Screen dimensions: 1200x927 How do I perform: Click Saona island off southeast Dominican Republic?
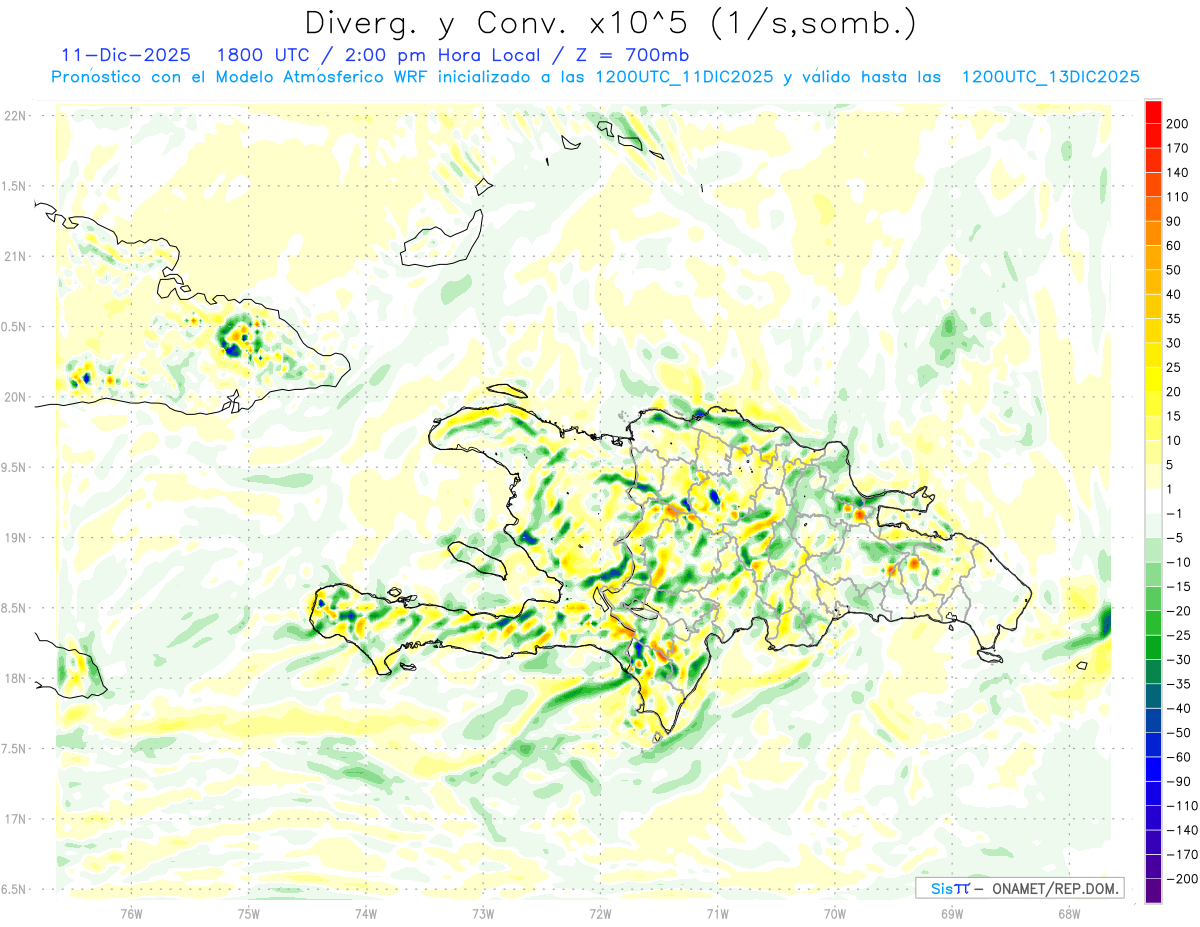[x=990, y=656]
